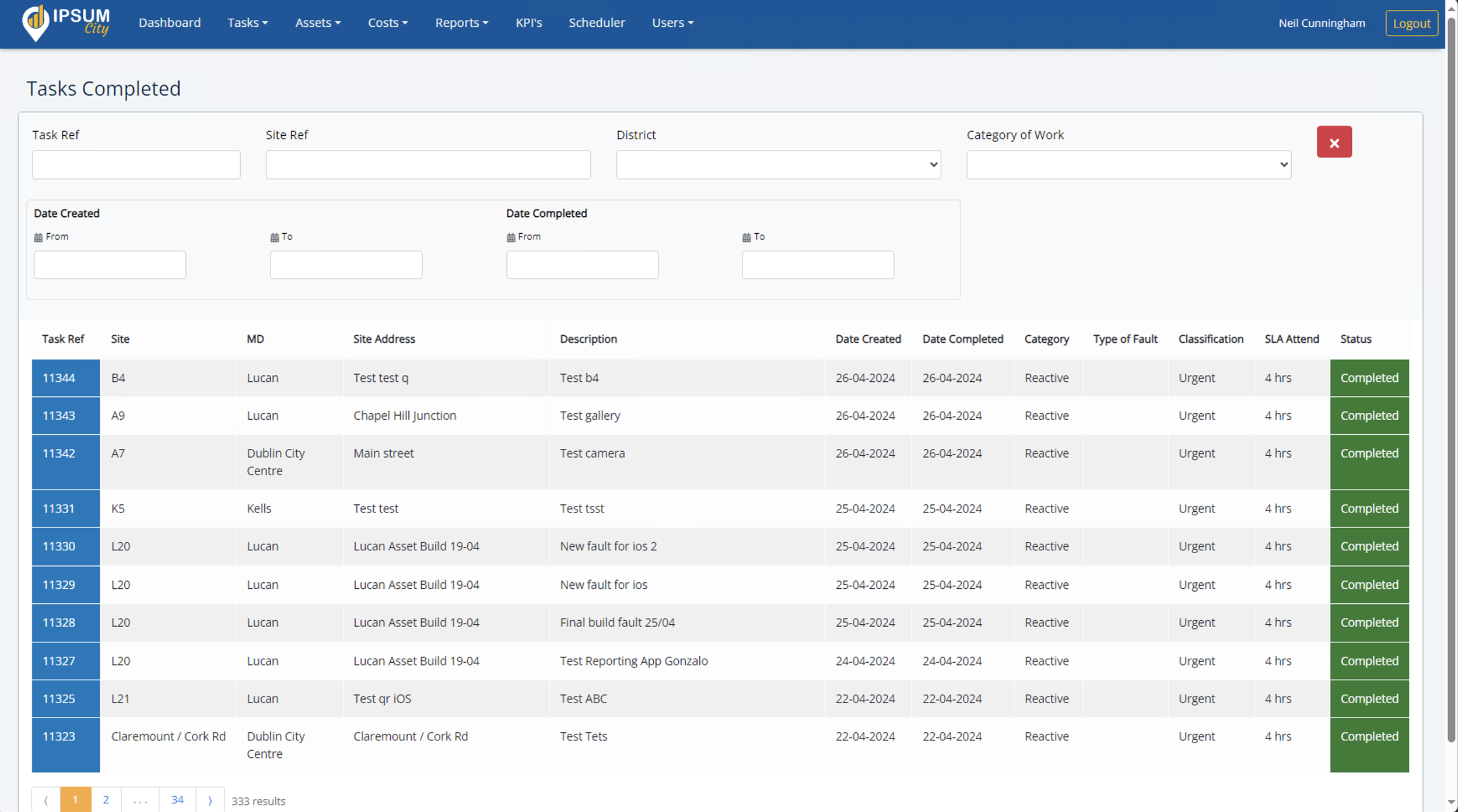Viewport: 1458px width, 812px height.
Task: Click the Date Completed From date field
Action: pyautogui.click(x=582, y=265)
